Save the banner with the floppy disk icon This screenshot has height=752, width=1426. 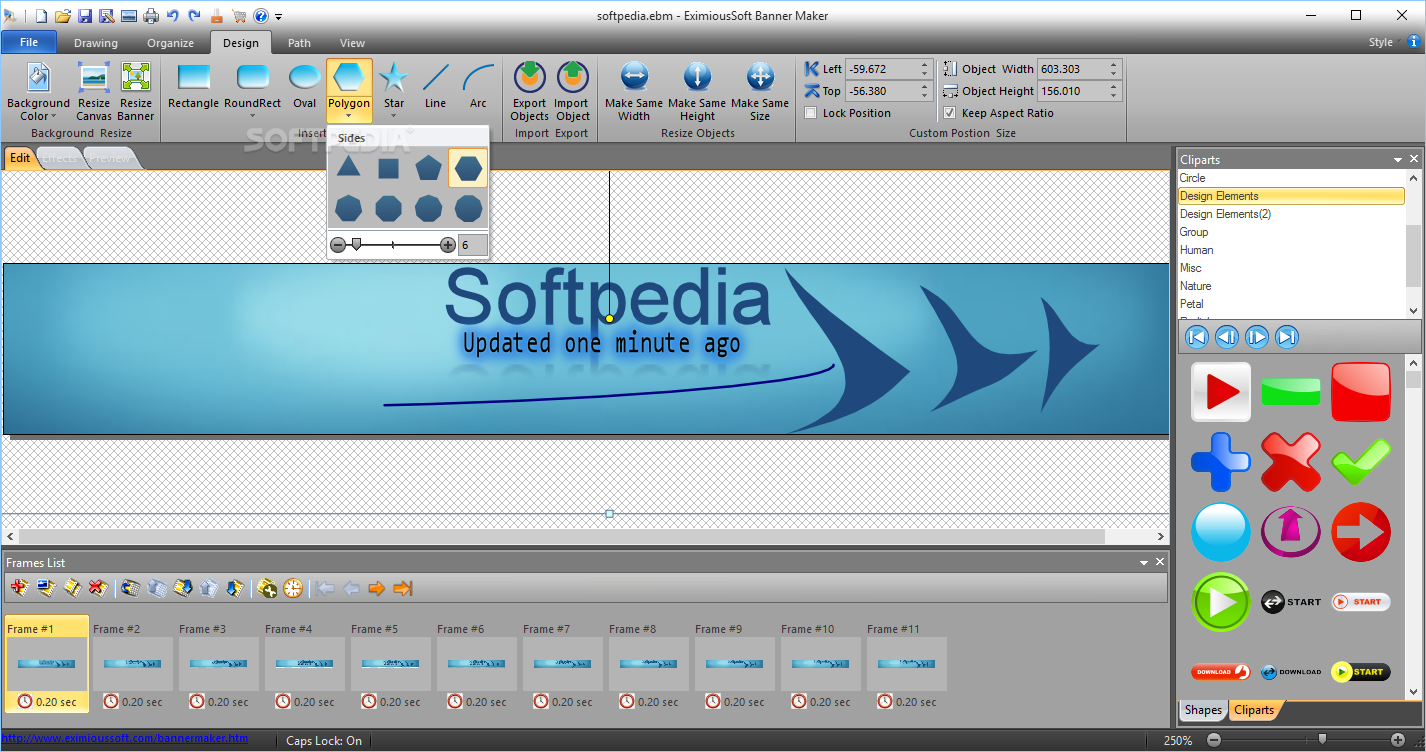[85, 16]
